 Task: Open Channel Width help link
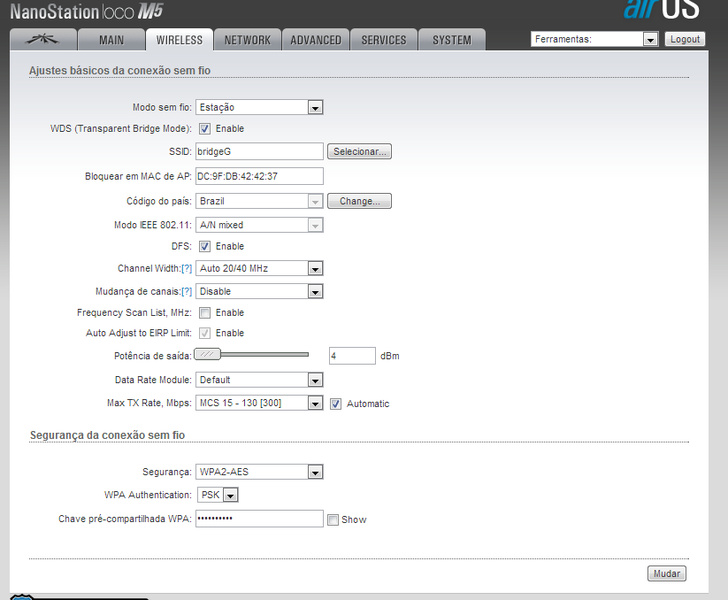pos(187,268)
